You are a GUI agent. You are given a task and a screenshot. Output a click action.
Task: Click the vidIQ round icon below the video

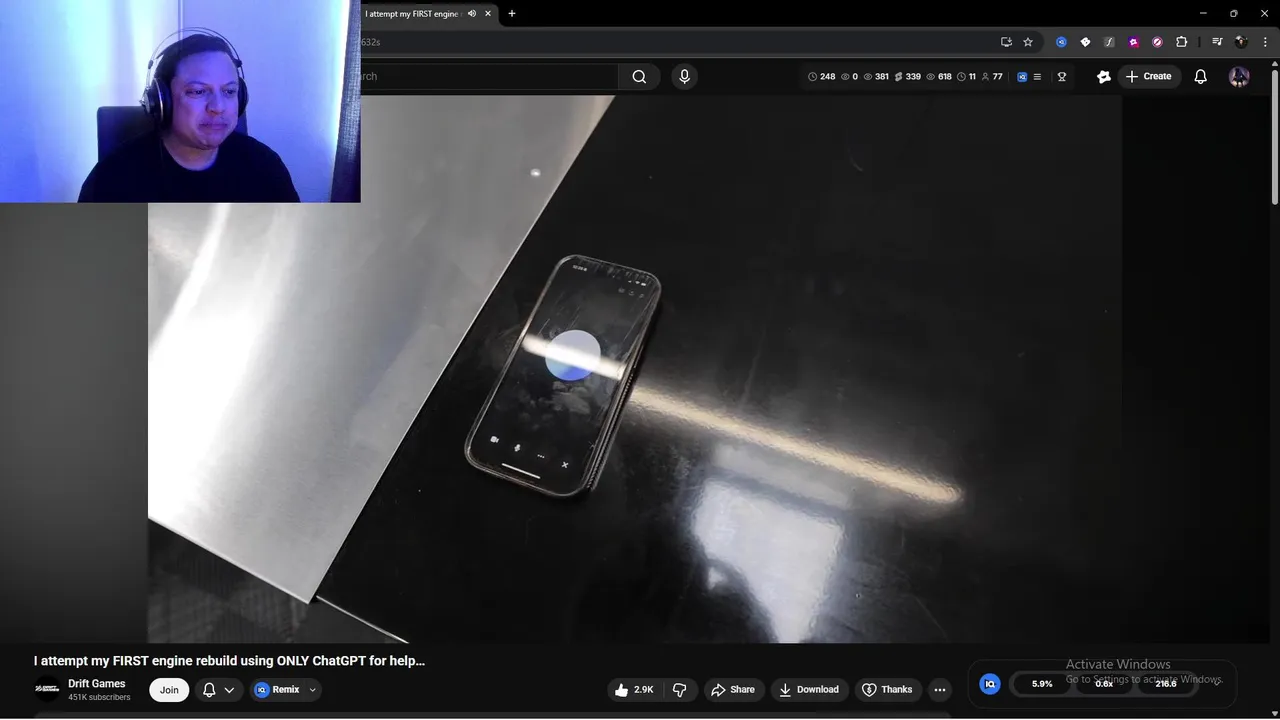(990, 684)
